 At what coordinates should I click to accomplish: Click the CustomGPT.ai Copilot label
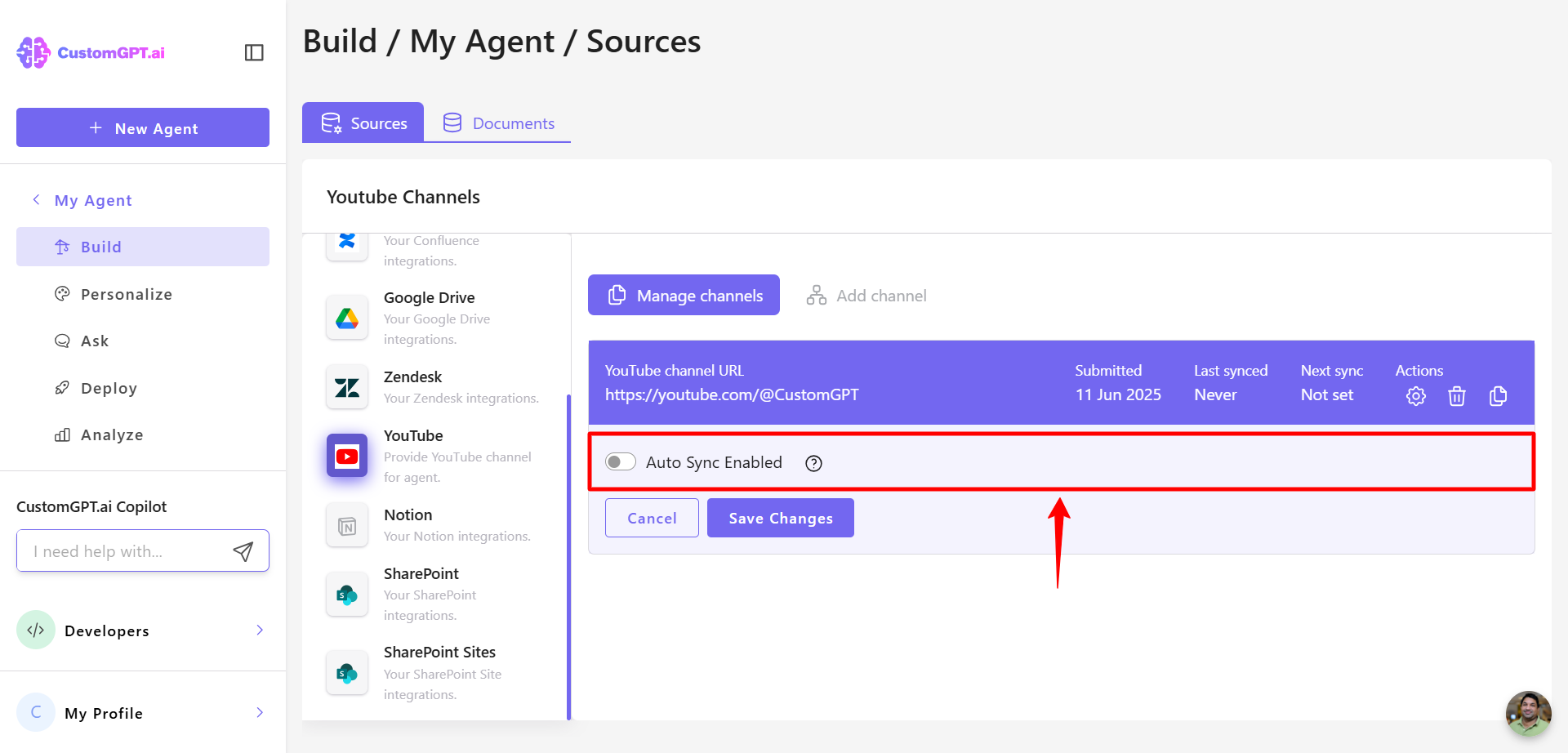pos(91,506)
